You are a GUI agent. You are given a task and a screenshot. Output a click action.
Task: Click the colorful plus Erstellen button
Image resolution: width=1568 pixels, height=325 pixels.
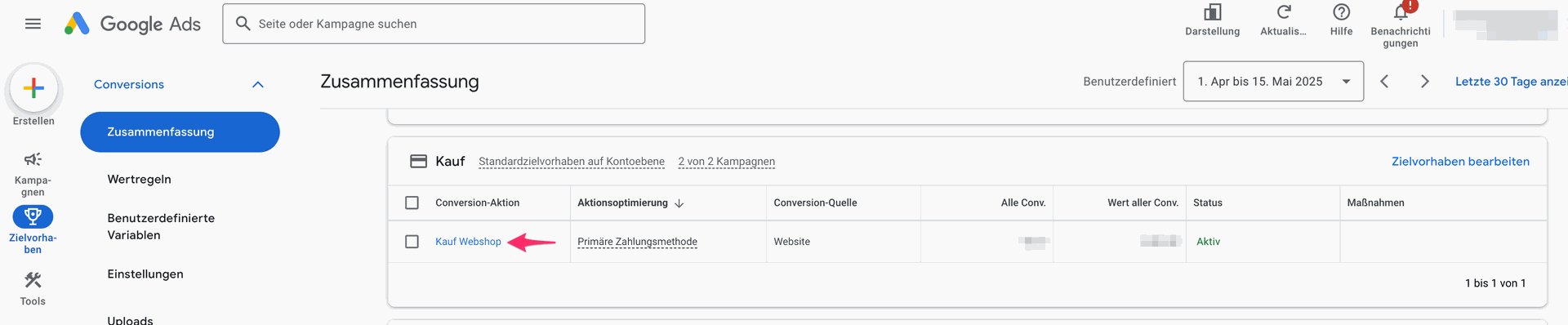click(33, 88)
